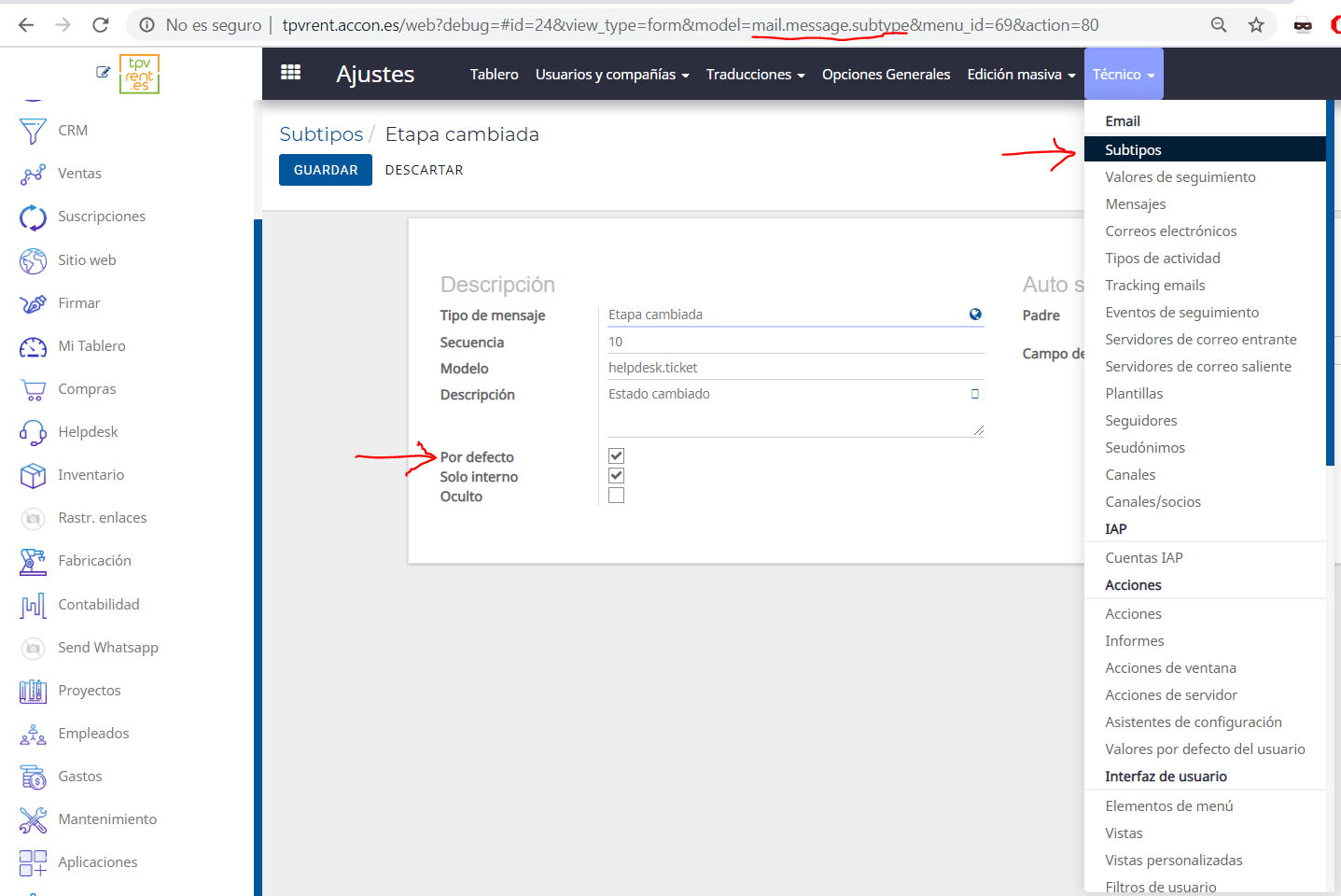Toggle the Solo interno checkbox
Viewport: 1341px width, 896px height.
coord(616,476)
